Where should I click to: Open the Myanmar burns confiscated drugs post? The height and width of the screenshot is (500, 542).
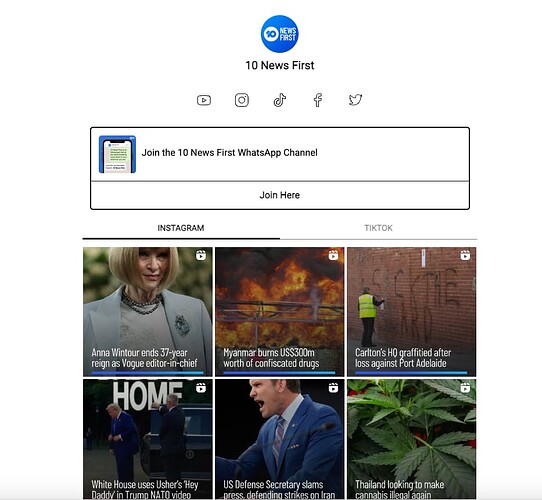point(280,312)
